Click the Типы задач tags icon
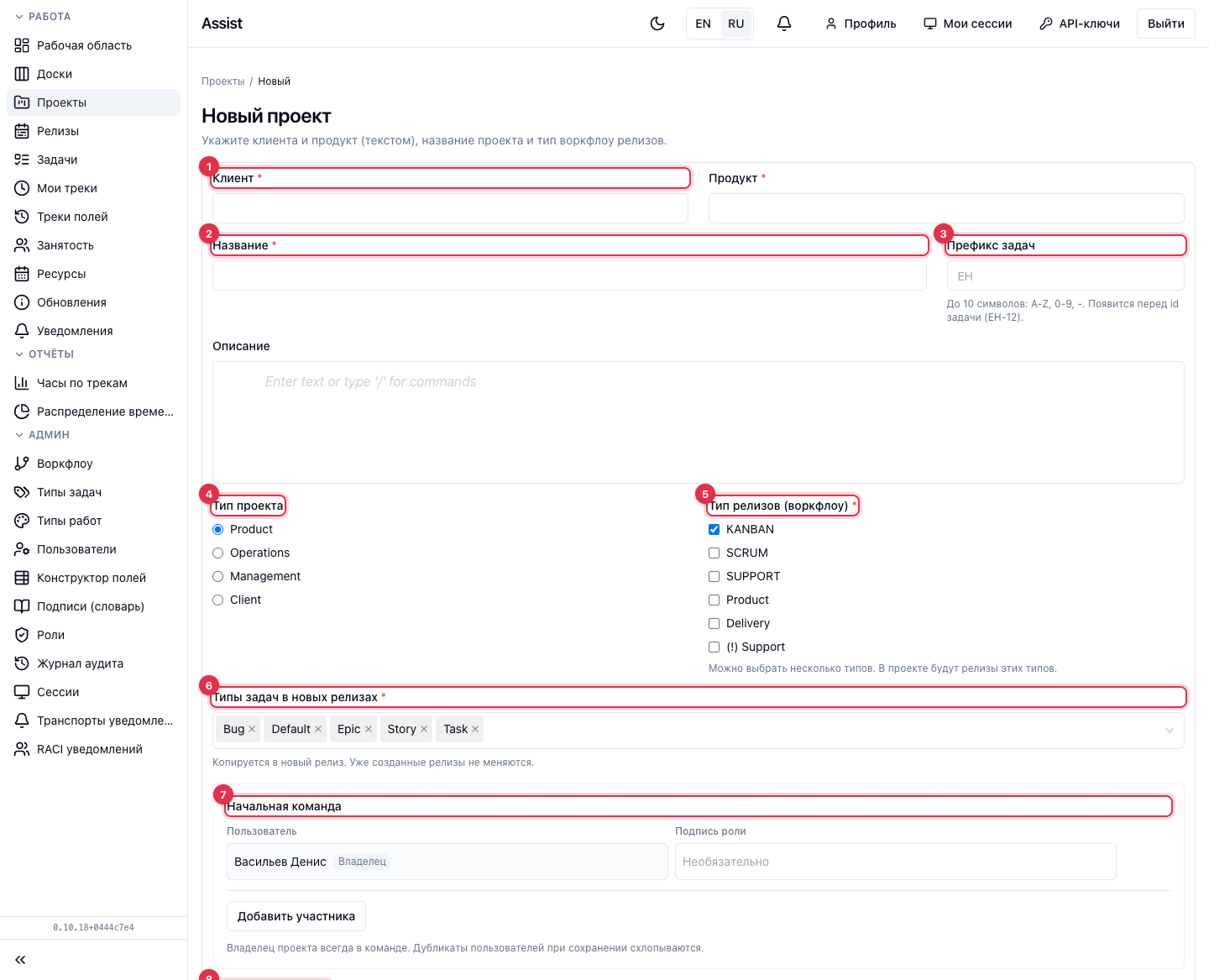The image size is (1209, 980). pyautogui.click(x=22, y=492)
